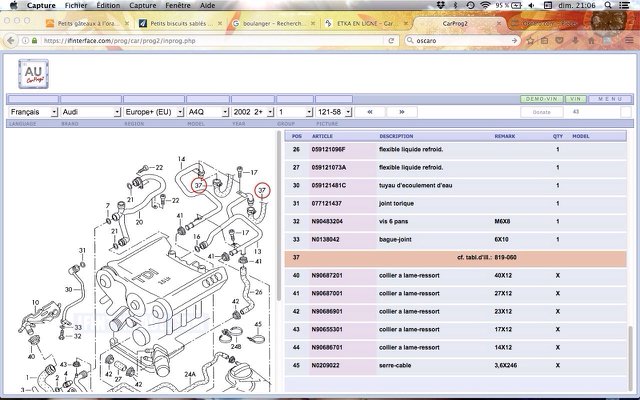Click the ARTICLE column header

click(322, 136)
